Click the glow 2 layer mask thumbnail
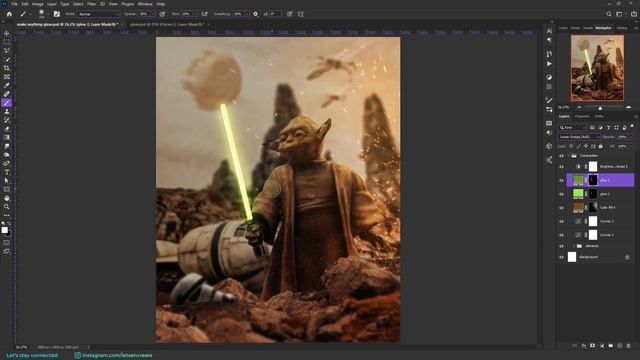Viewport: 640px width, 360px height. [x=593, y=180]
